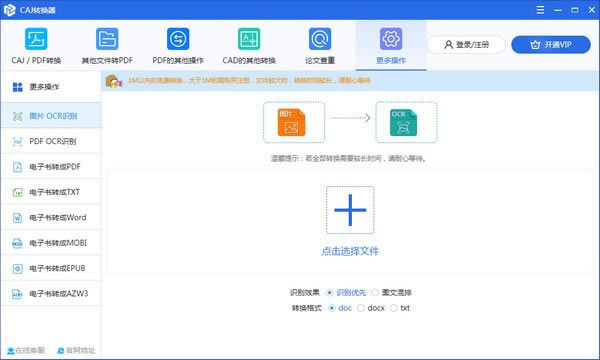Screen dimensions: 600x360
Task: Choose txt as conversion format
Action: pos(394,308)
